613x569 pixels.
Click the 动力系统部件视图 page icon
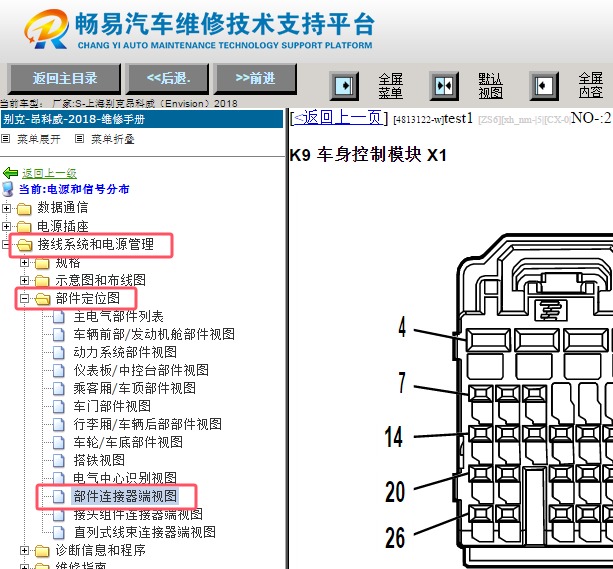tap(59, 352)
